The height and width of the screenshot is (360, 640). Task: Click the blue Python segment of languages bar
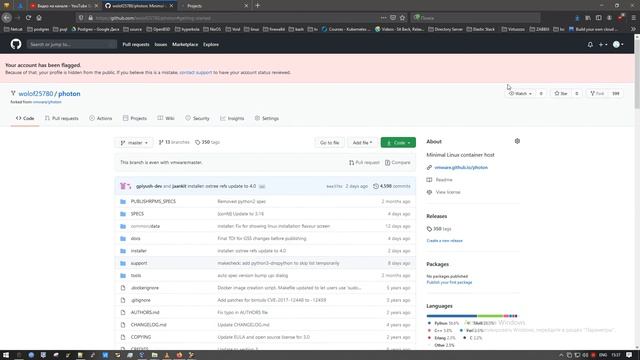point(451,316)
